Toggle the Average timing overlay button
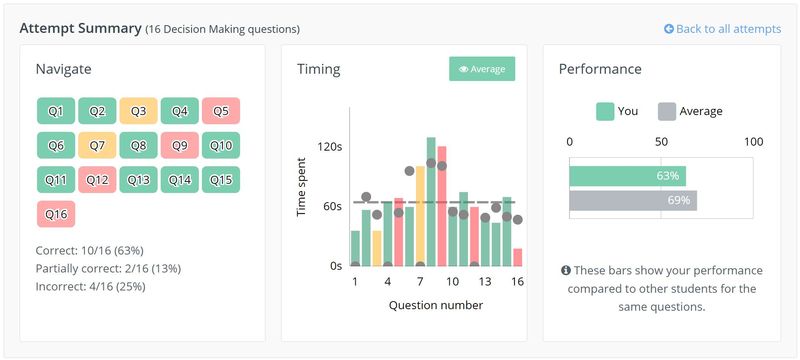This screenshot has width=800, height=360. coord(482,69)
